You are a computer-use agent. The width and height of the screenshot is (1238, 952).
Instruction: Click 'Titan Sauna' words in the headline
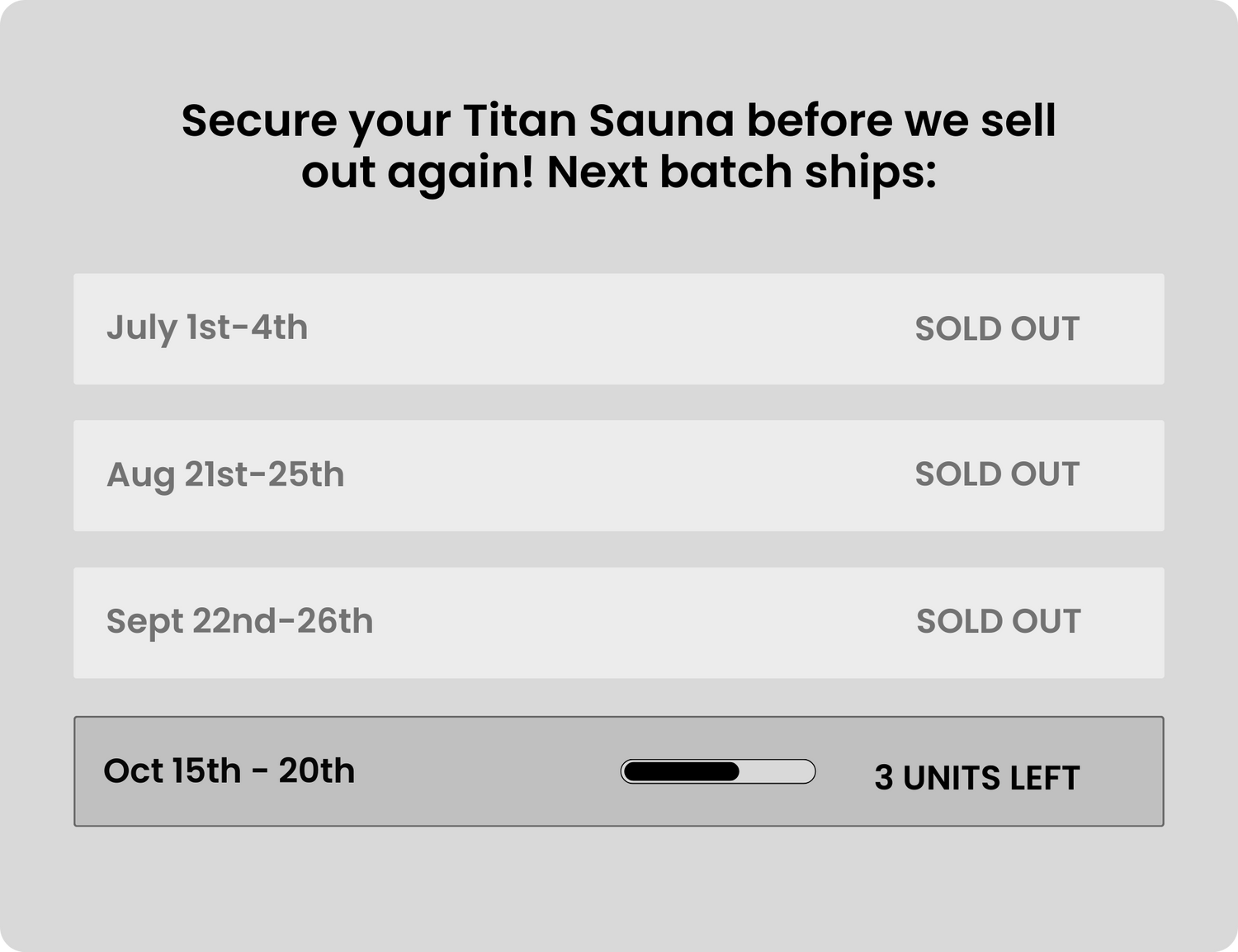pos(598,120)
